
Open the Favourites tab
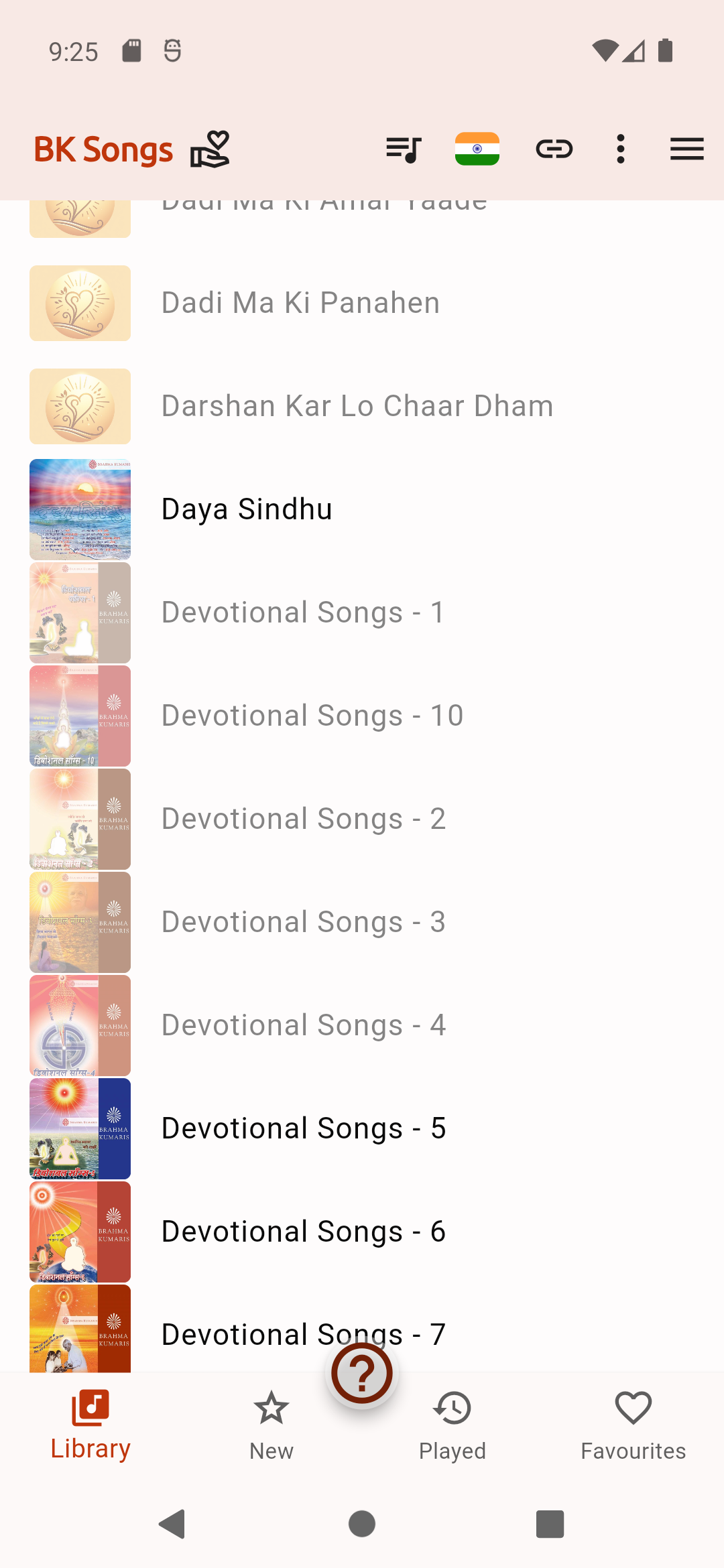click(633, 1425)
